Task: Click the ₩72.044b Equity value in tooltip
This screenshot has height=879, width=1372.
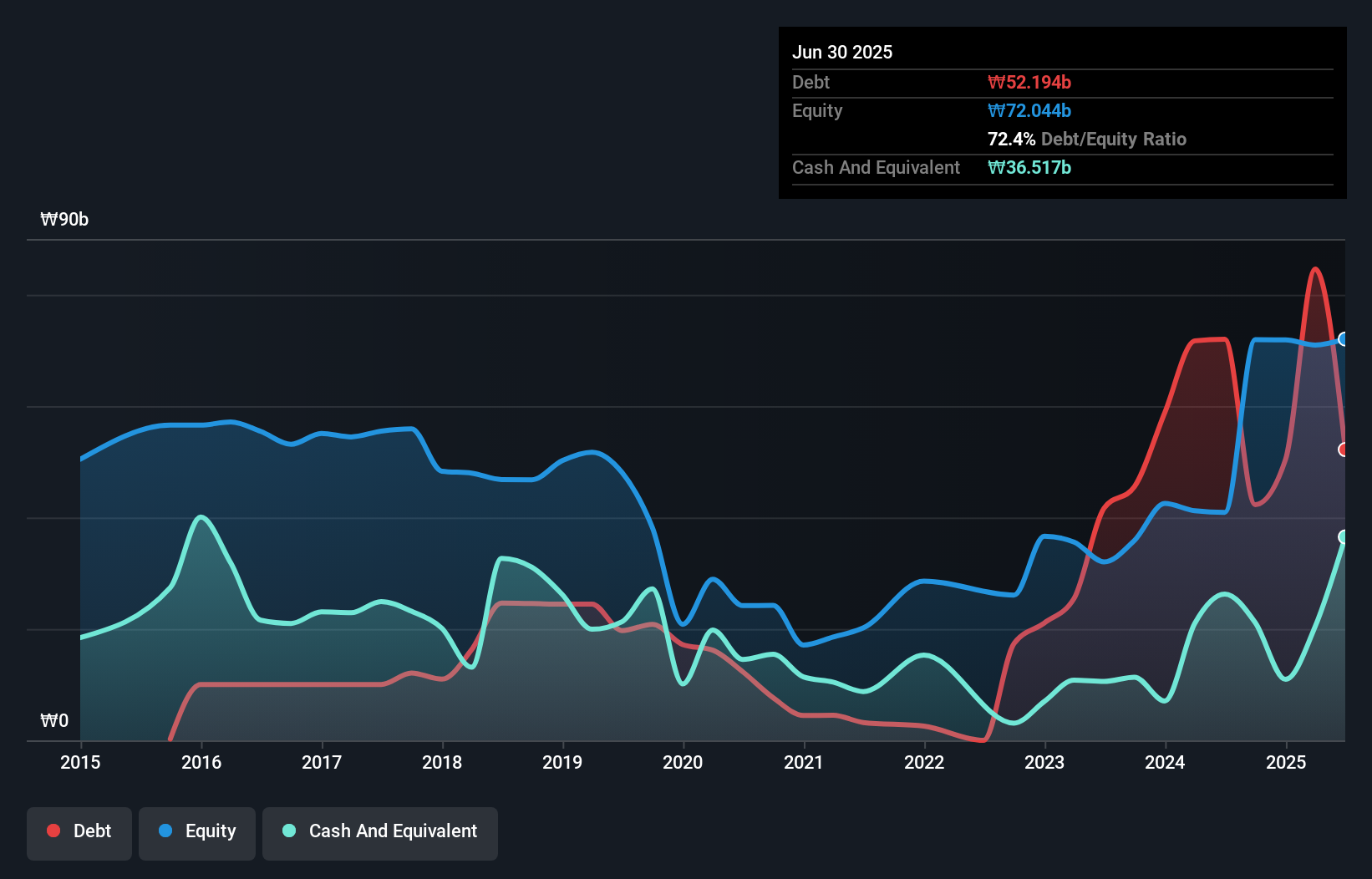Action: click(1029, 111)
